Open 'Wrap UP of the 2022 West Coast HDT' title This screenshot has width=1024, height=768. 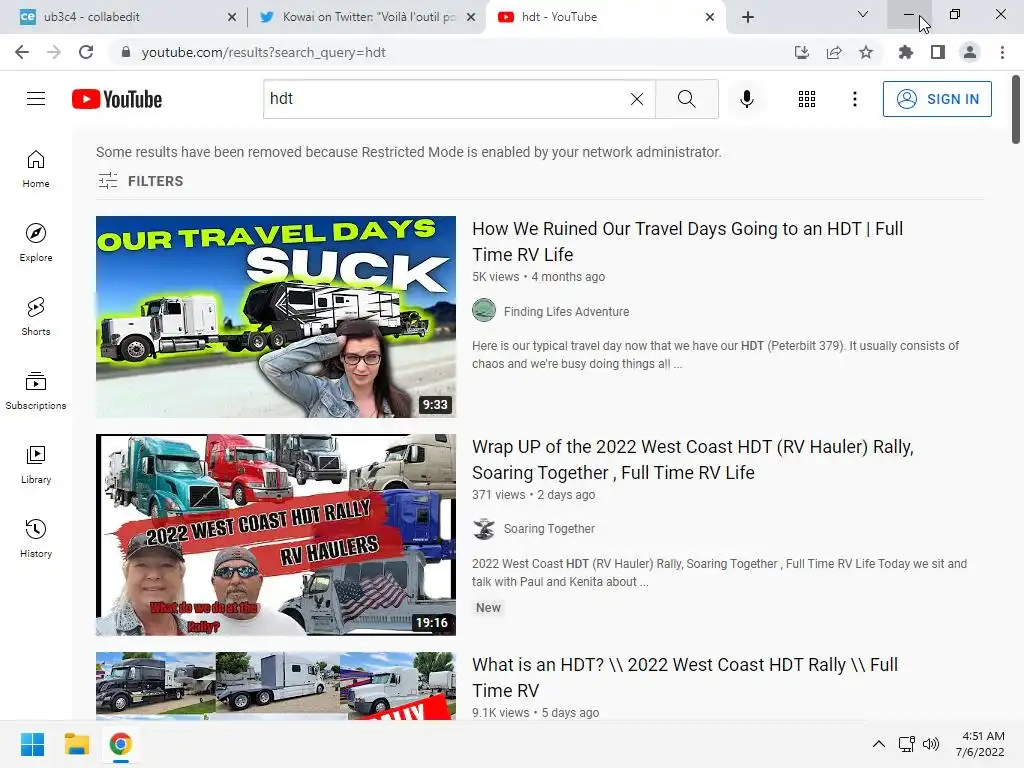point(693,460)
